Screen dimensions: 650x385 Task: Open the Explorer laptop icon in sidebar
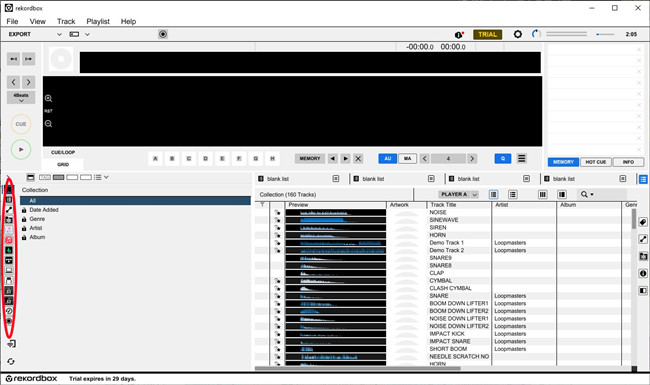pos(9,270)
